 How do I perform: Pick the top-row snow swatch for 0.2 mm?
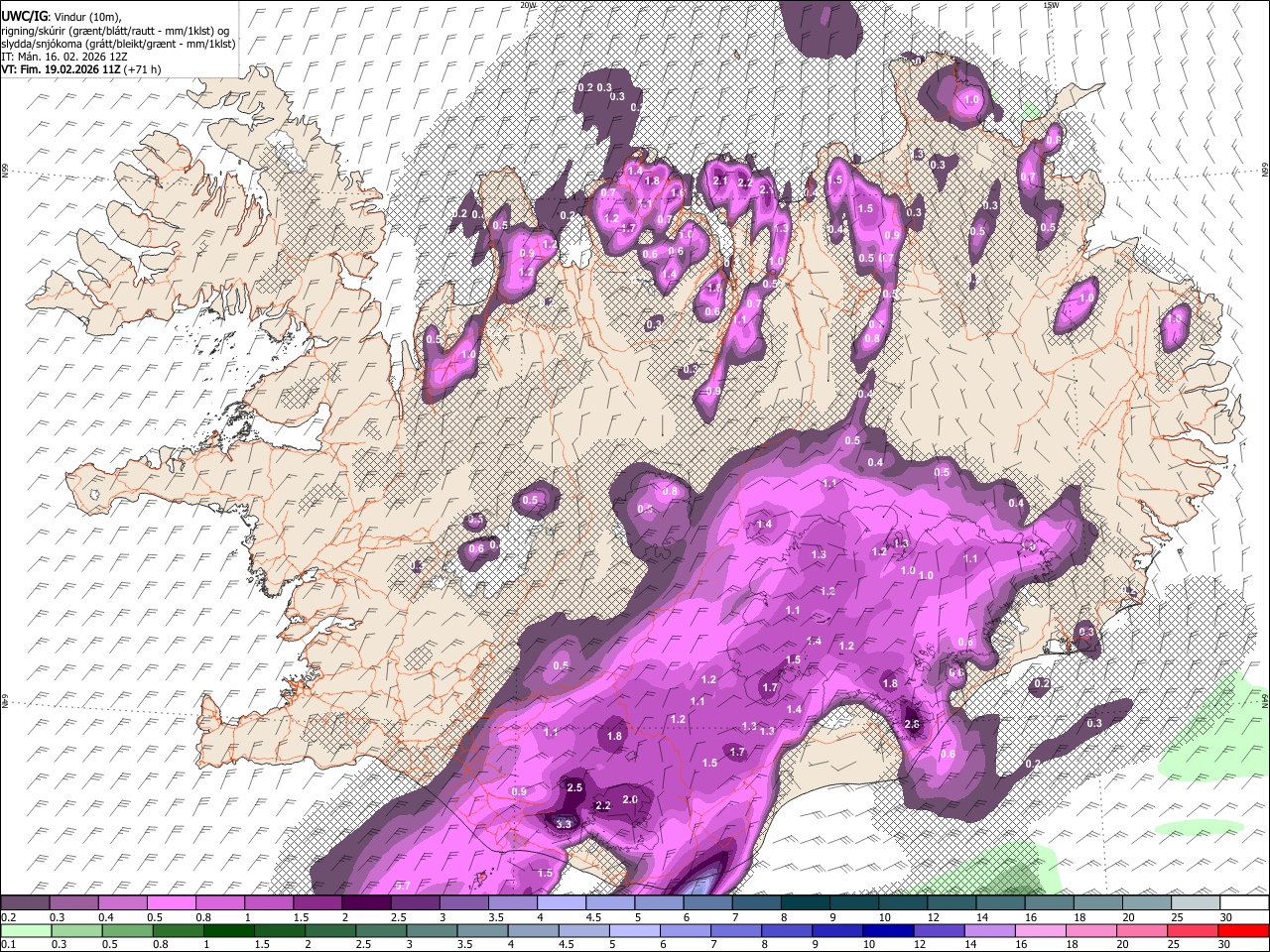point(25,902)
